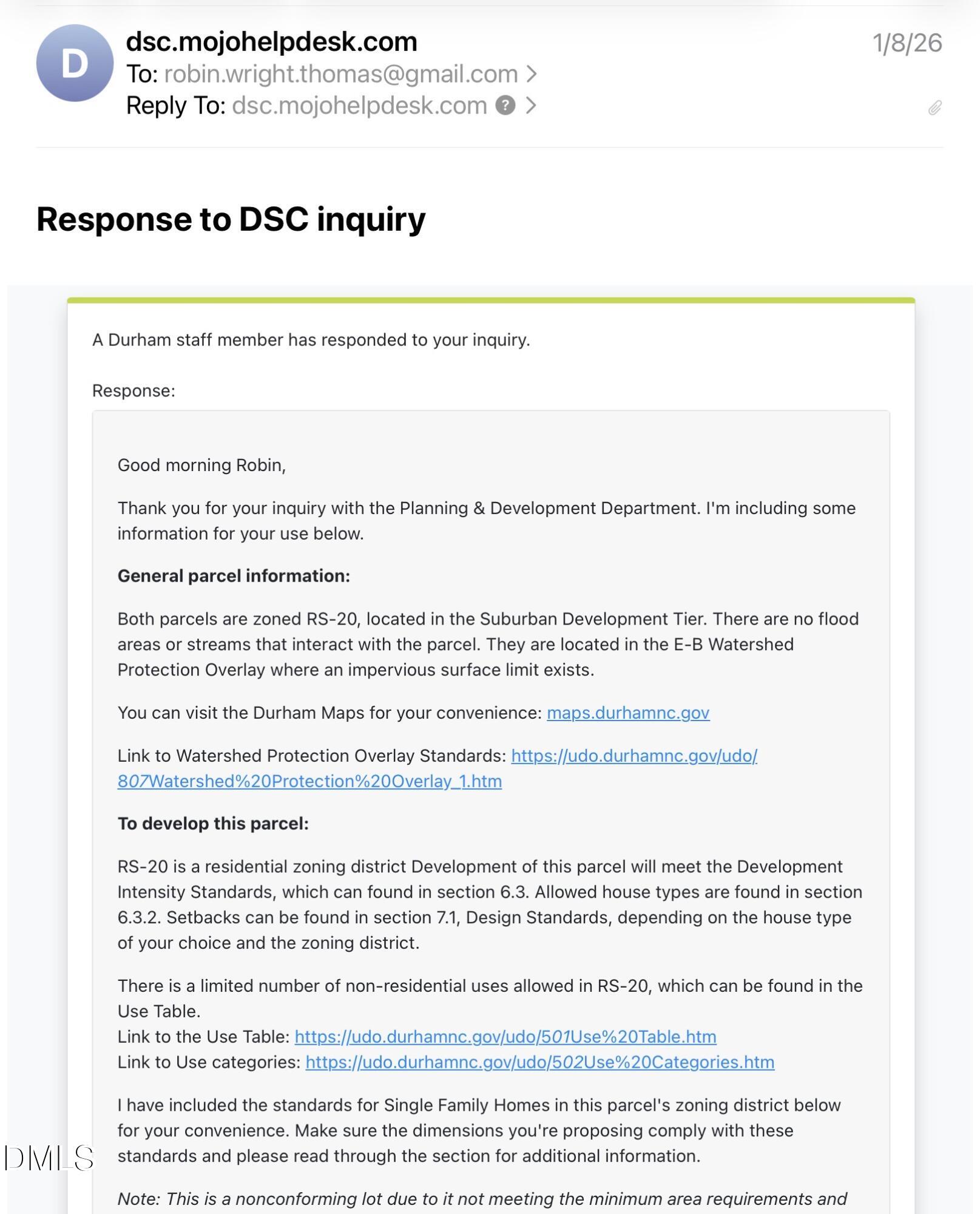Click the sender avatar with letter D

75,63
